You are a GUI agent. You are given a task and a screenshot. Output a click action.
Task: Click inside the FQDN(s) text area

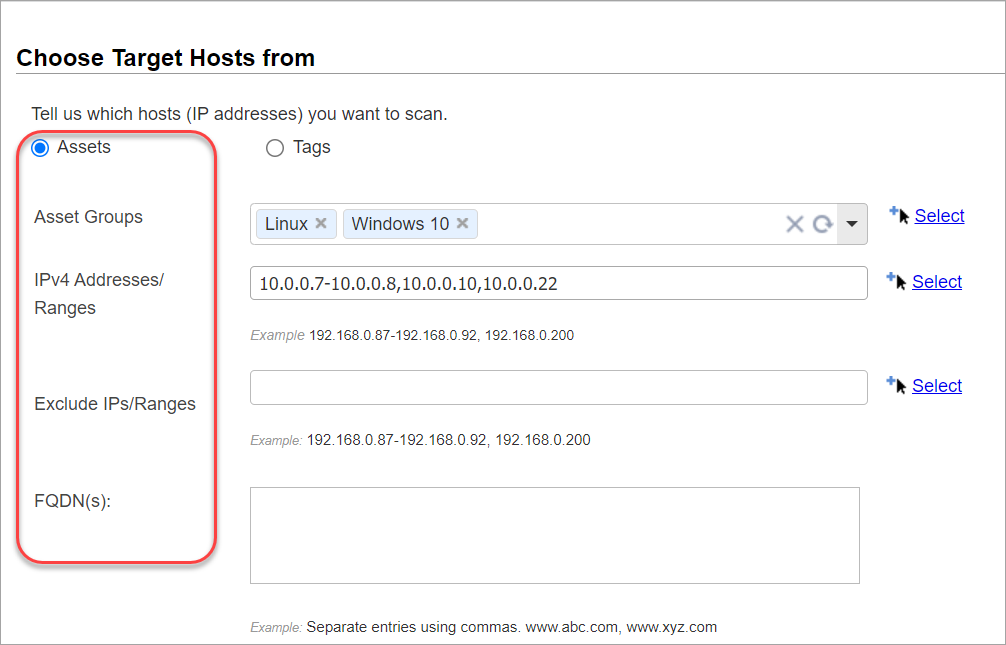(554, 534)
